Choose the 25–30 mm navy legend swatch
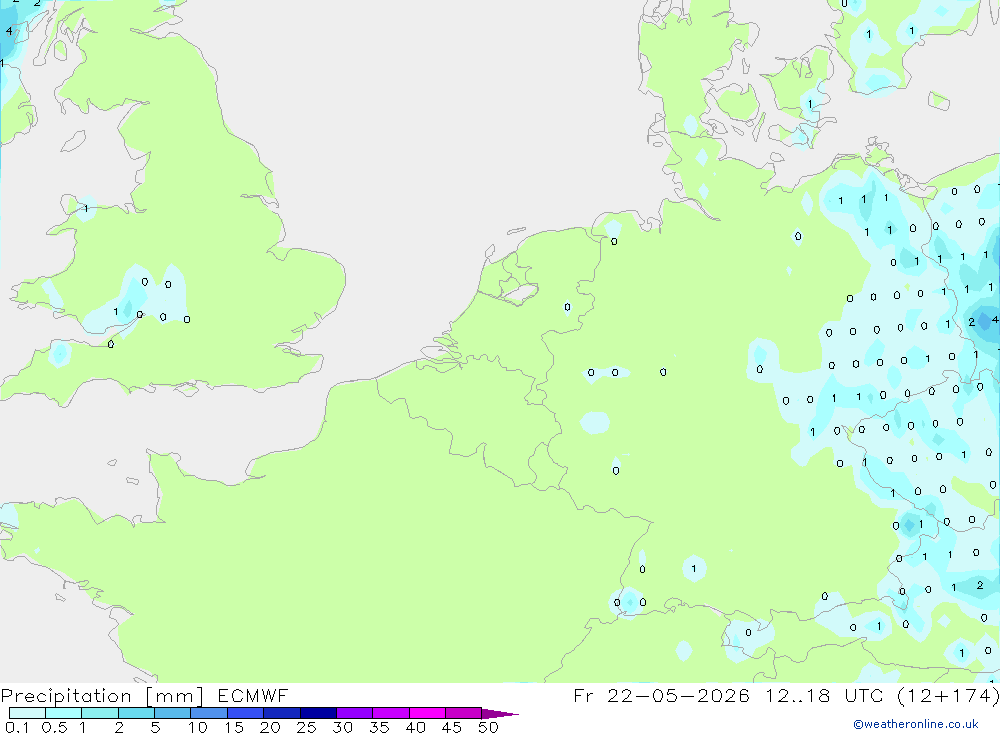Screen dimensions: 1000x733 318,713
